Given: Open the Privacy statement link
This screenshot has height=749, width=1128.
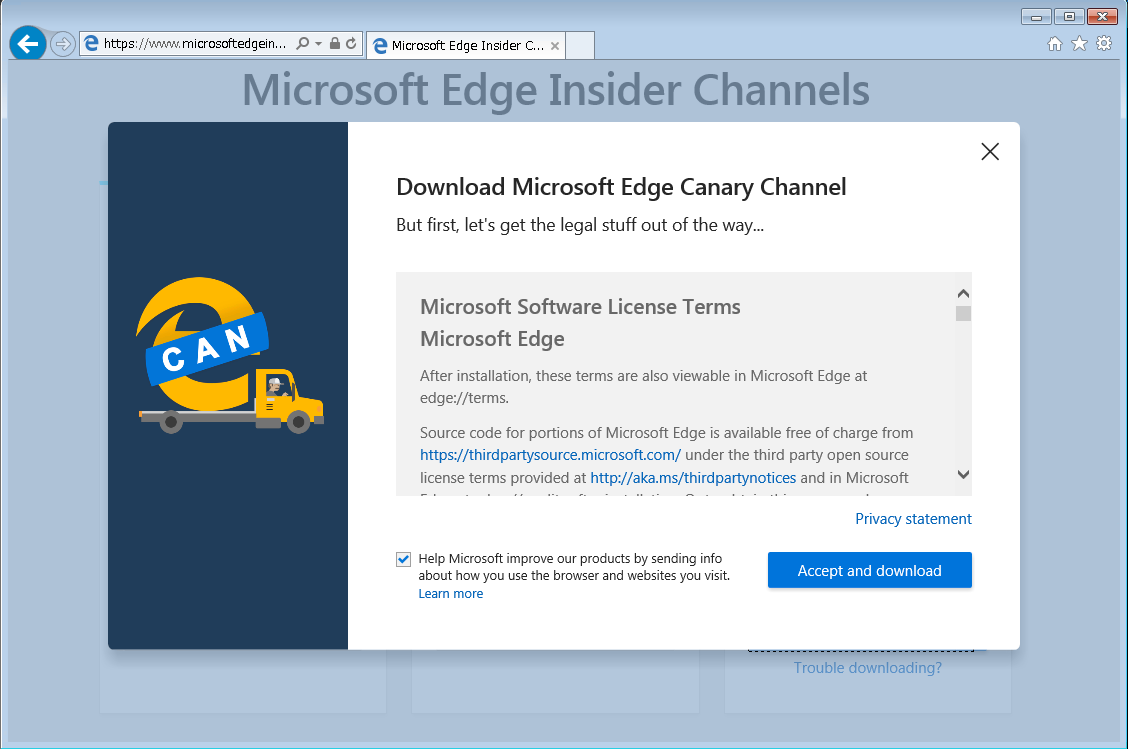Looking at the screenshot, I should (914, 519).
